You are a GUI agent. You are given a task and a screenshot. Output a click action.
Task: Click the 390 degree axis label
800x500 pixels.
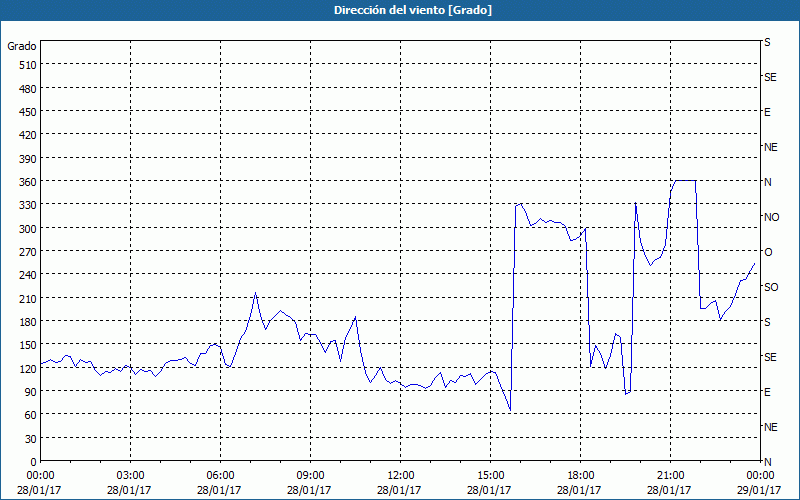pos(28,159)
